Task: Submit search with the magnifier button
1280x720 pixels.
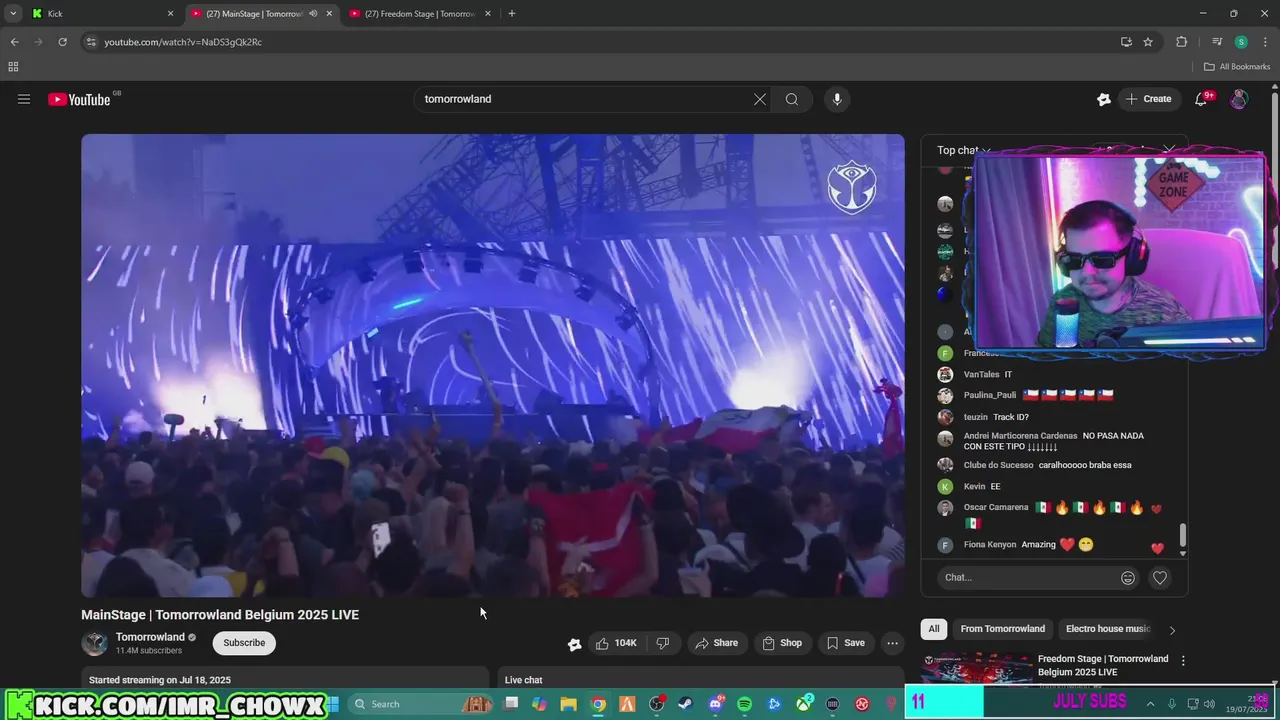Action: (792, 99)
